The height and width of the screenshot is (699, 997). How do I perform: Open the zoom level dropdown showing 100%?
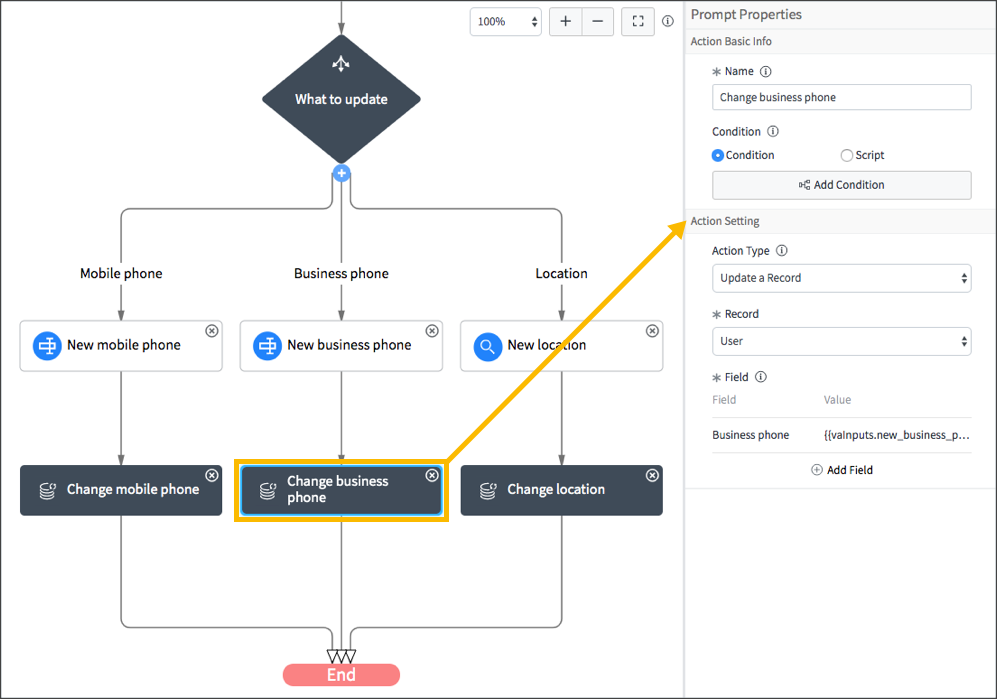pyautogui.click(x=505, y=21)
